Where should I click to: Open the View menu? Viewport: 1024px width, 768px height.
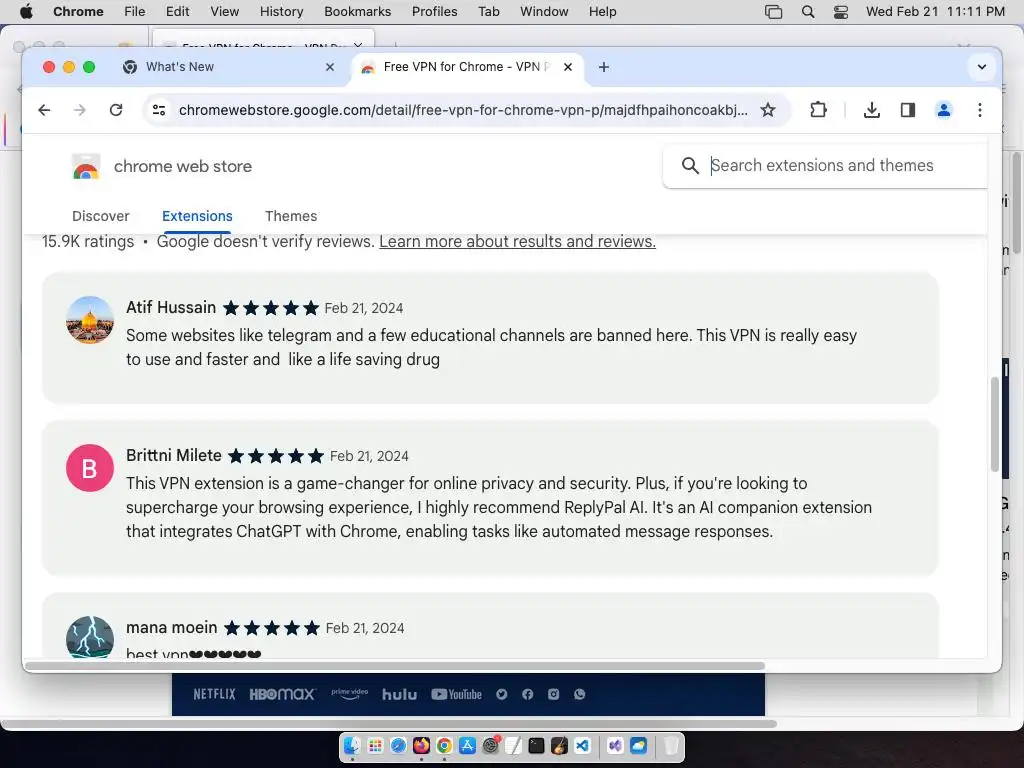tap(225, 12)
